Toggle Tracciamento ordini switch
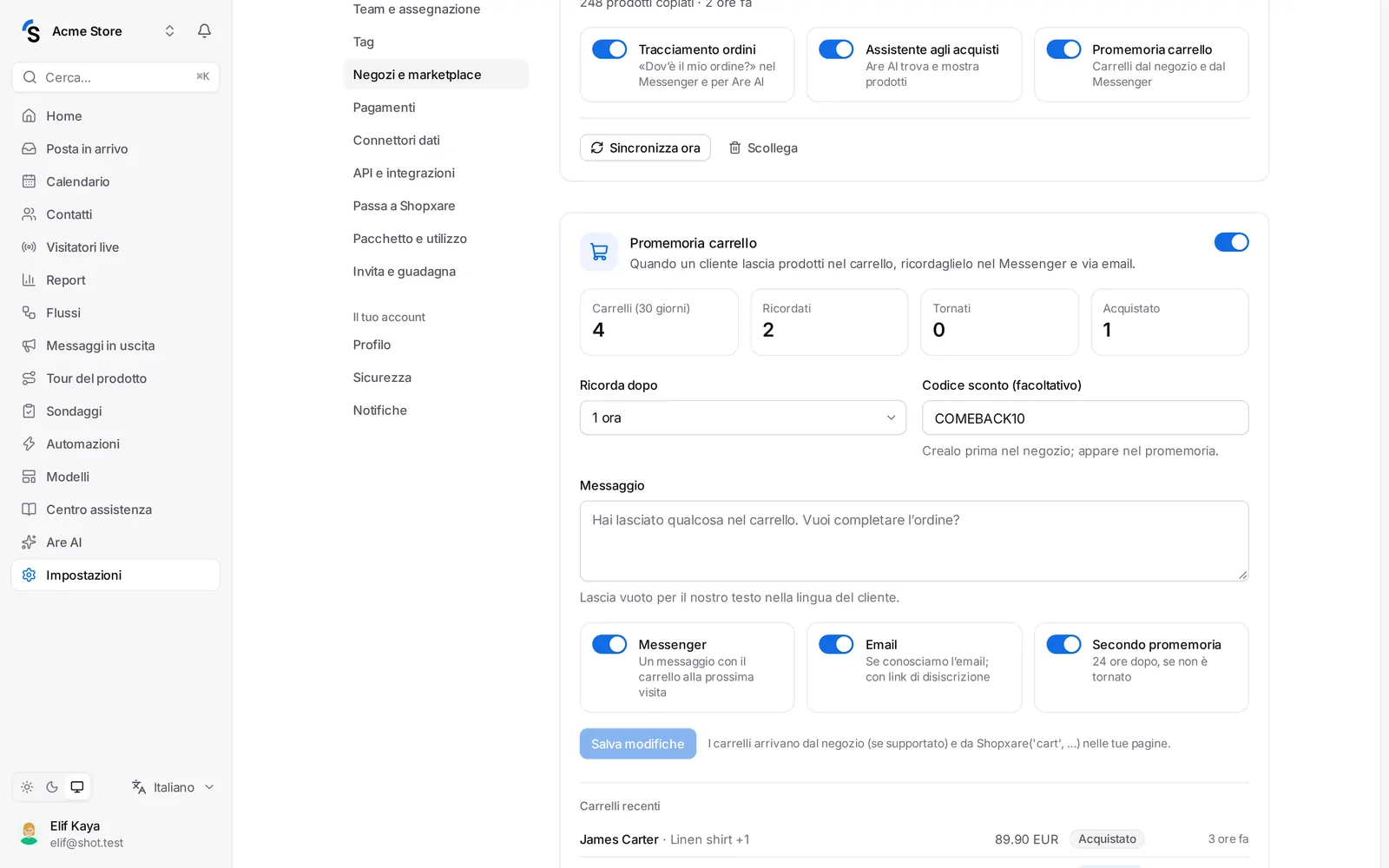Image resolution: width=1389 pixels, height=868 pixels. (609, 49)
